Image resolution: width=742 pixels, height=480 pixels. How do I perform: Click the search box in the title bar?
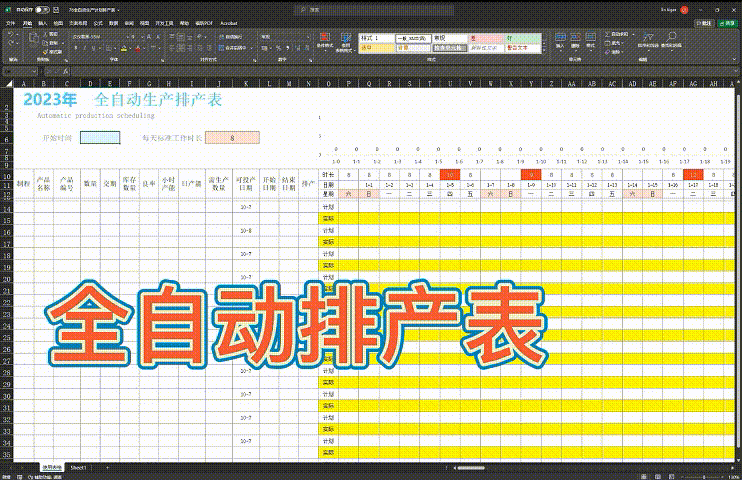(x=374, y=9)
